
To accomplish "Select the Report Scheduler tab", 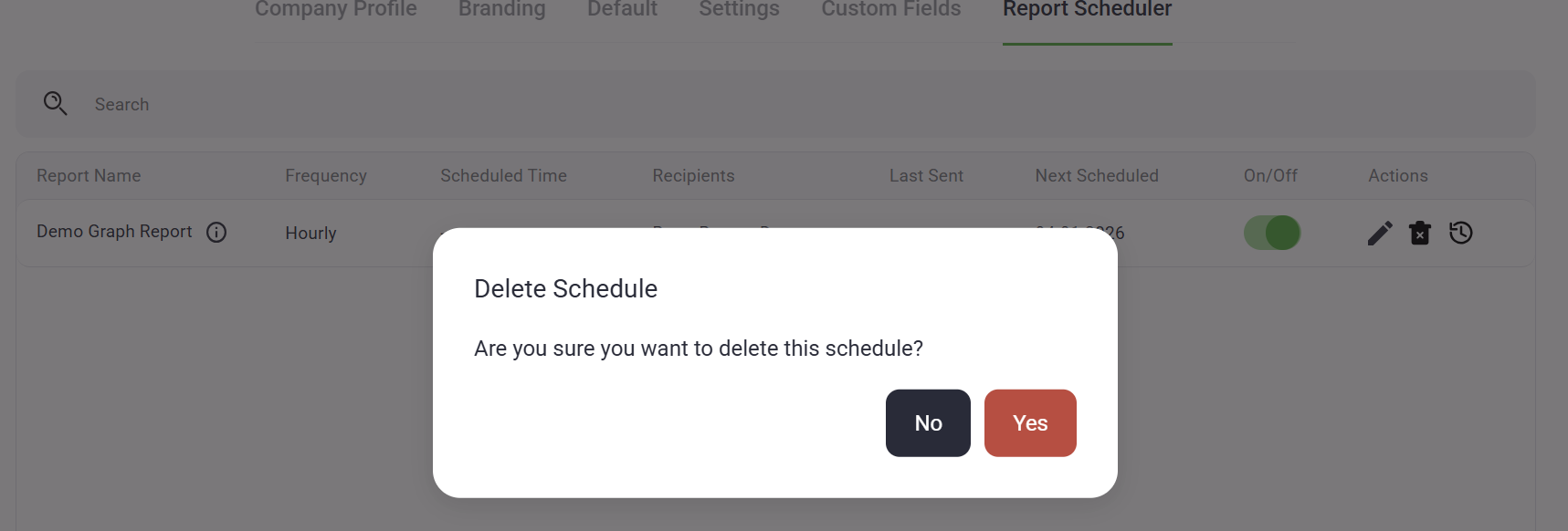I will (x=1087, y=9).
